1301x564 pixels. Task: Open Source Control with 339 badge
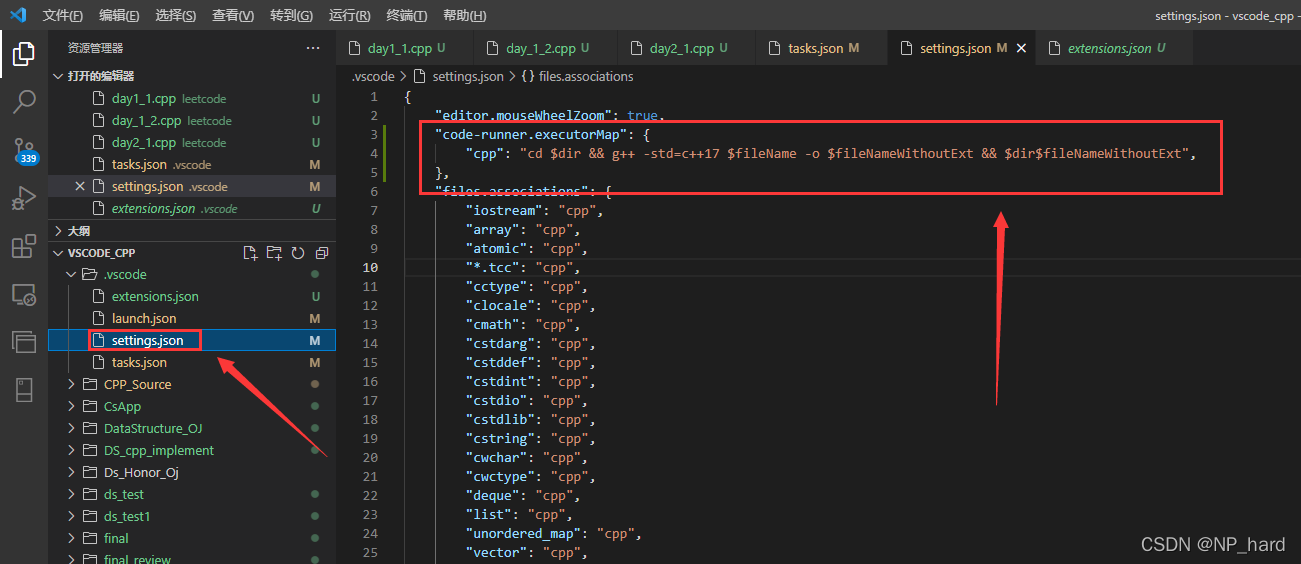(x=24, y=151)
